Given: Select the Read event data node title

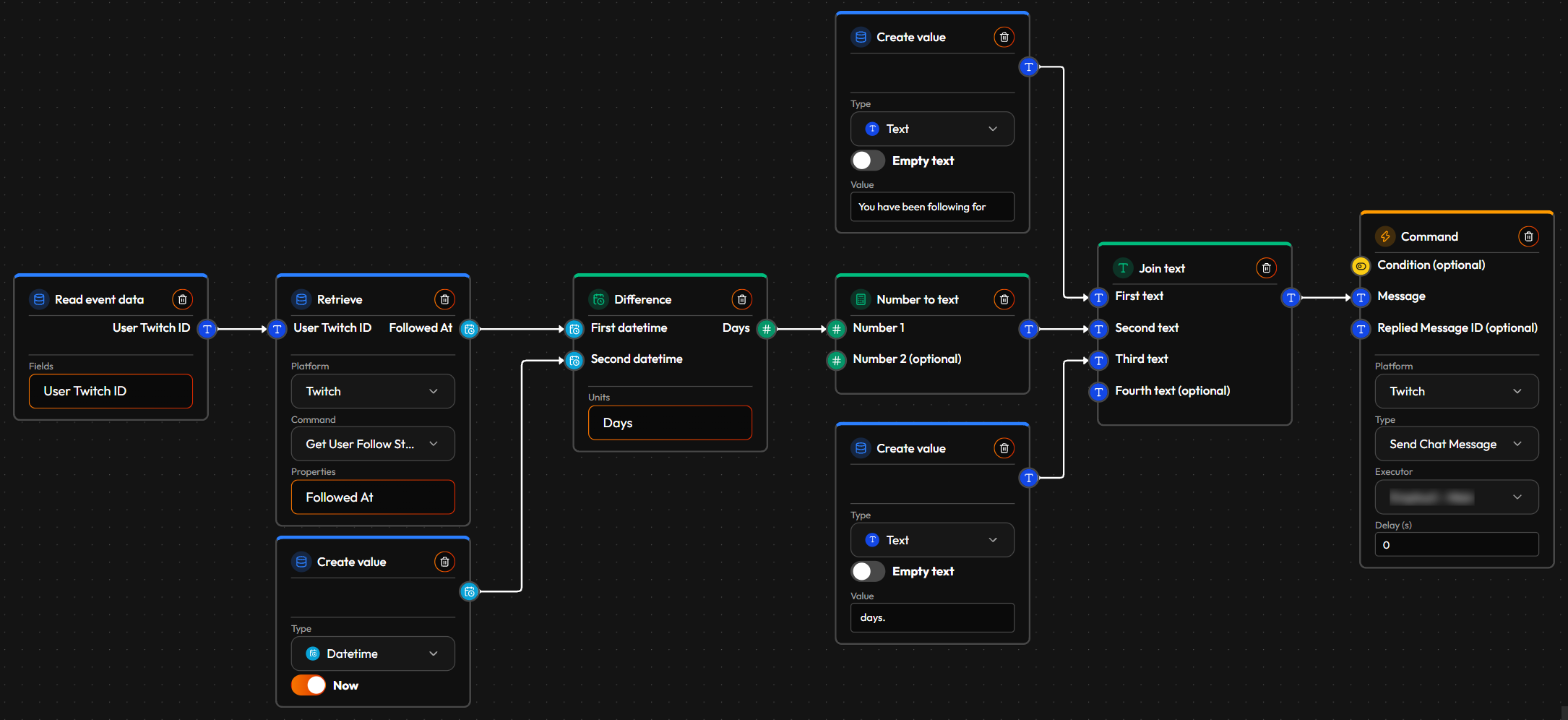Looking at the screenshot, I should click(99, 299).
